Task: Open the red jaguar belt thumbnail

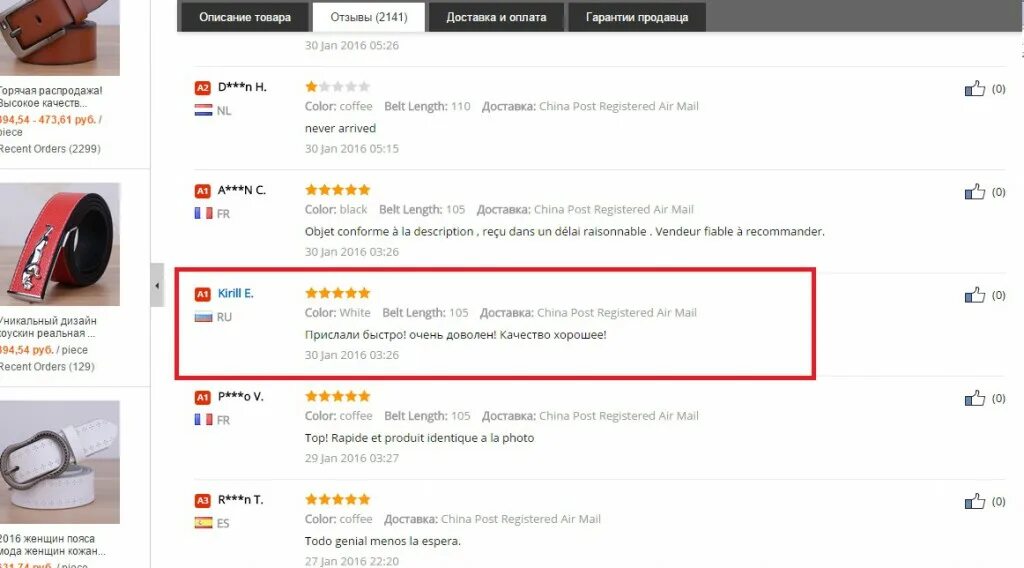Action: 59,244
